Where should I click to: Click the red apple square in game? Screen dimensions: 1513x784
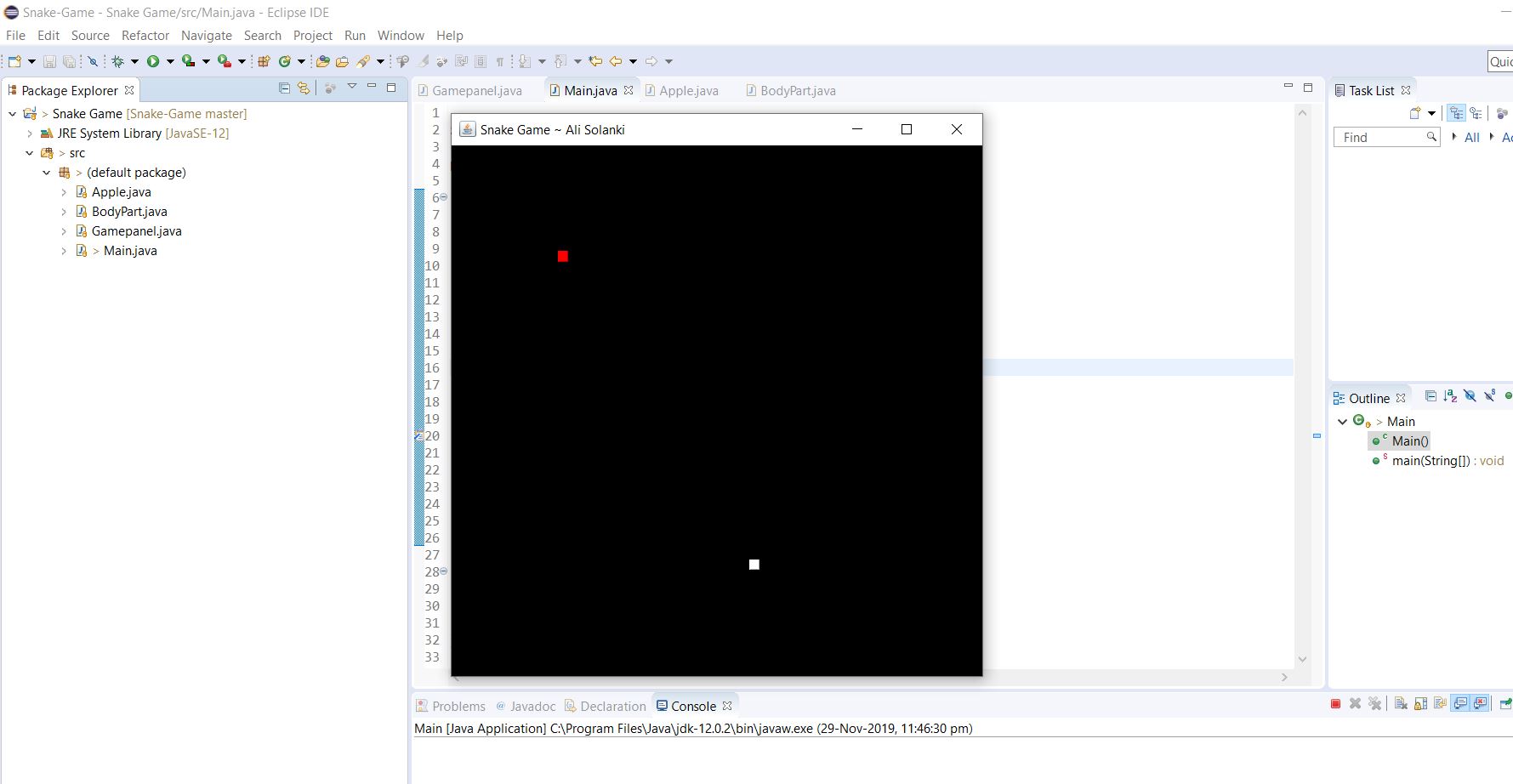coord(562,256)
